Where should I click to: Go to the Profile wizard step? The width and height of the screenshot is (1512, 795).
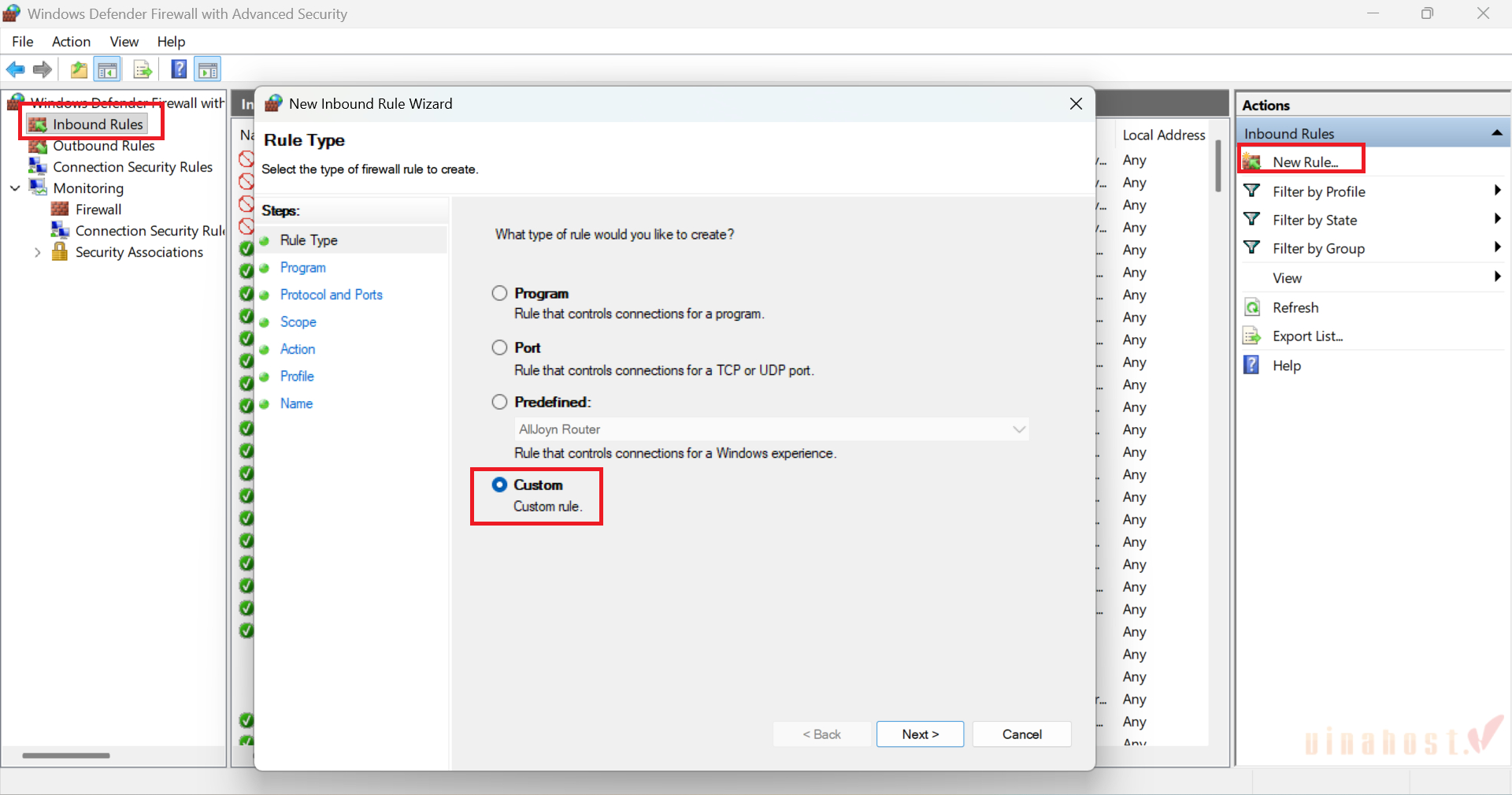point(297,377)
